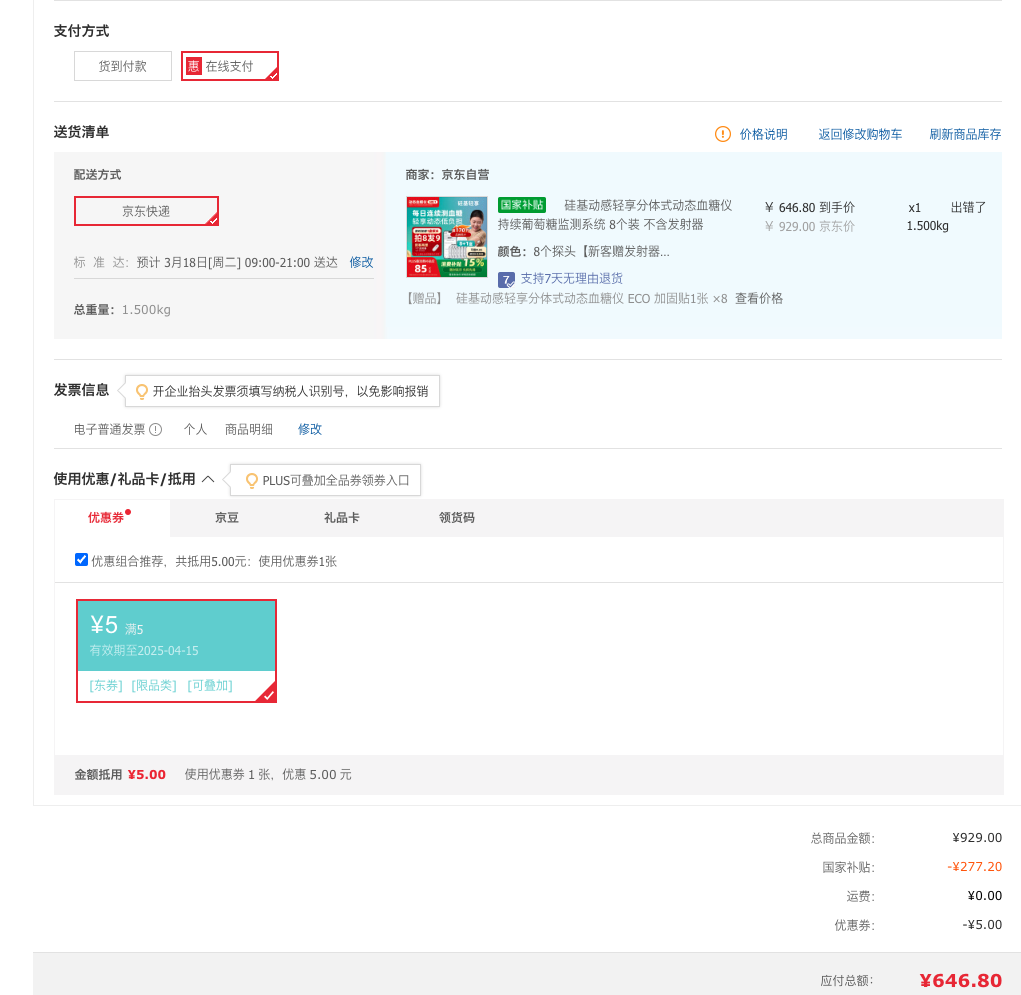Click 金额抵用 ¥5.00 amount
1021x995 pixels.
(147, 775)
